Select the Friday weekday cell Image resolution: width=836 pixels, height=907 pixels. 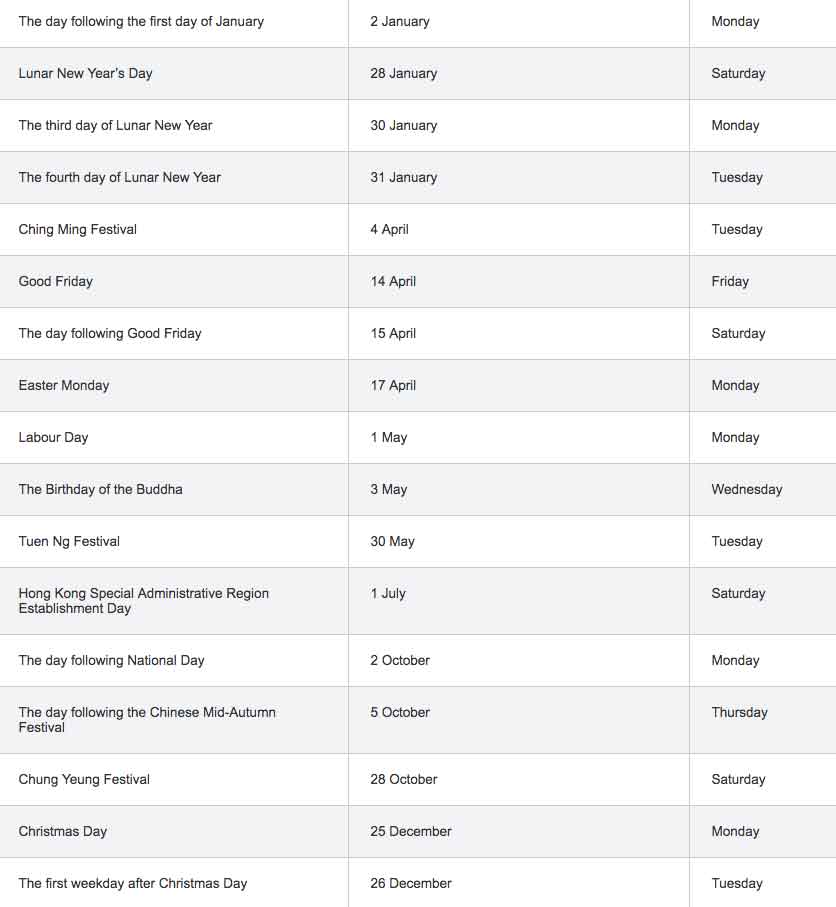click(x=730, y=281)
